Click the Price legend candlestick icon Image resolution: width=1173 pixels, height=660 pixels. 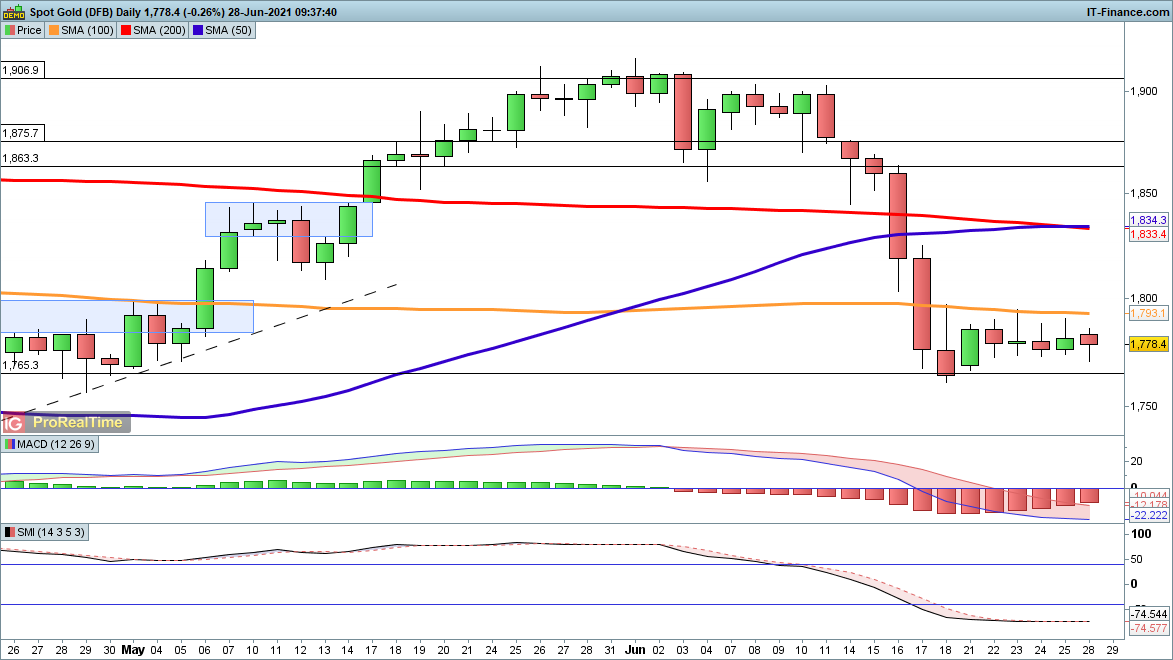point(9,30)
